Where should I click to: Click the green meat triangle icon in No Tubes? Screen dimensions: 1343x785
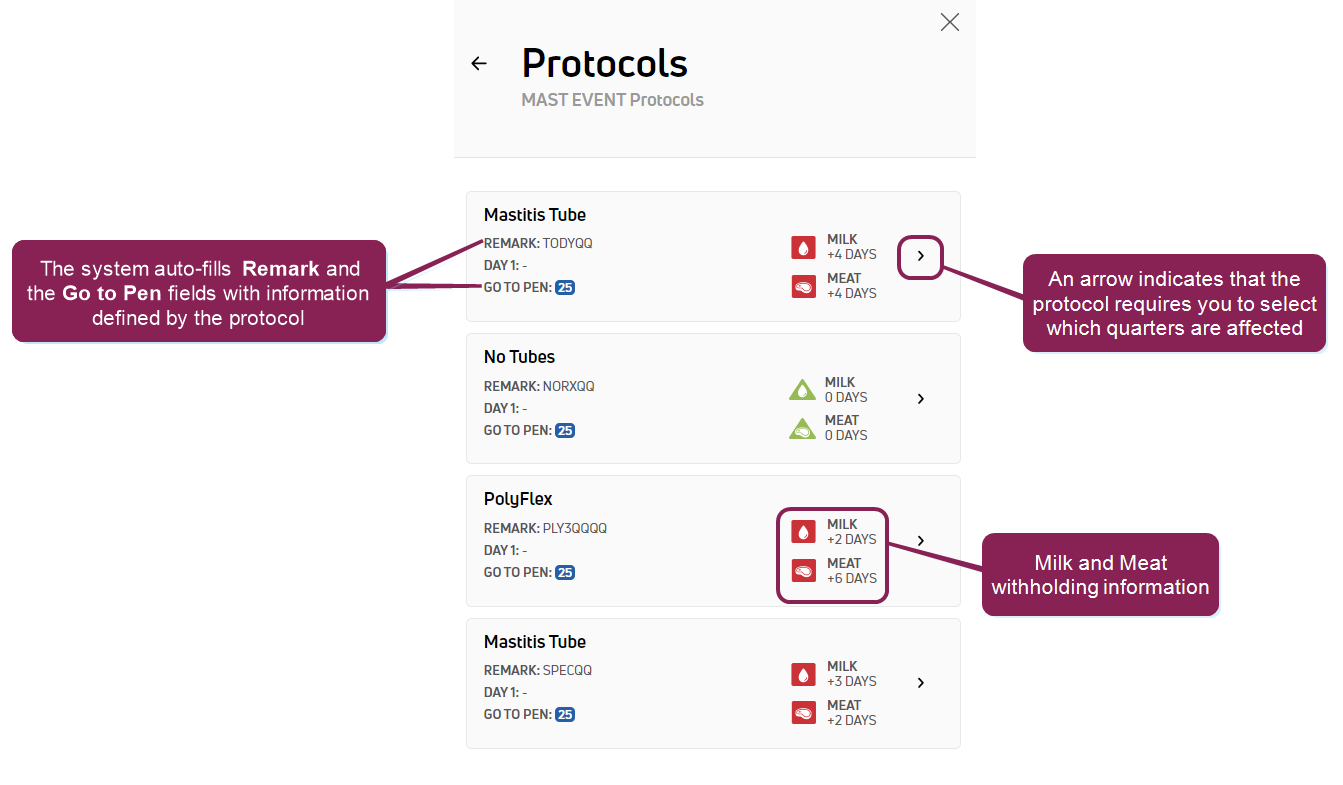tap(802, 429)
